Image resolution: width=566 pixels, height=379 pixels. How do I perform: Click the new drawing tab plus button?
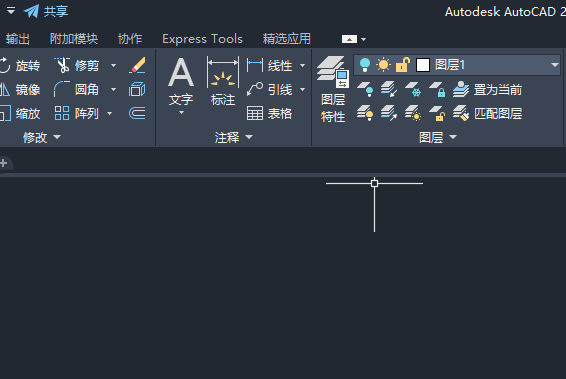[x=4, y=163]
